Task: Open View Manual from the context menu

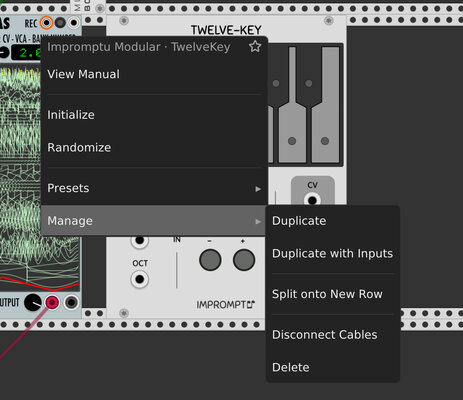Action: 83,74
